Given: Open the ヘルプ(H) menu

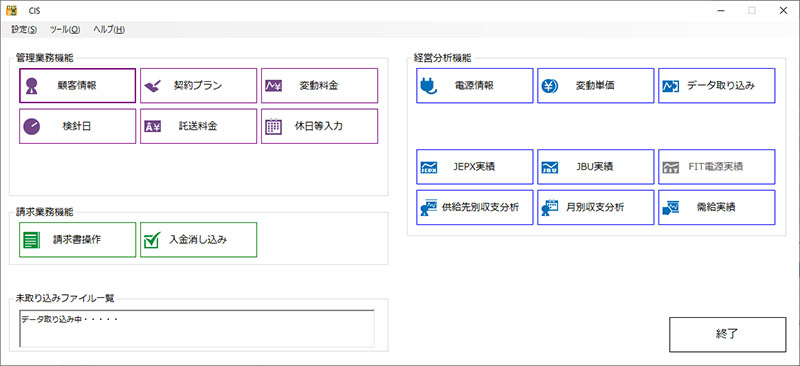Looking at the screenshot, I should click(109, 30).
